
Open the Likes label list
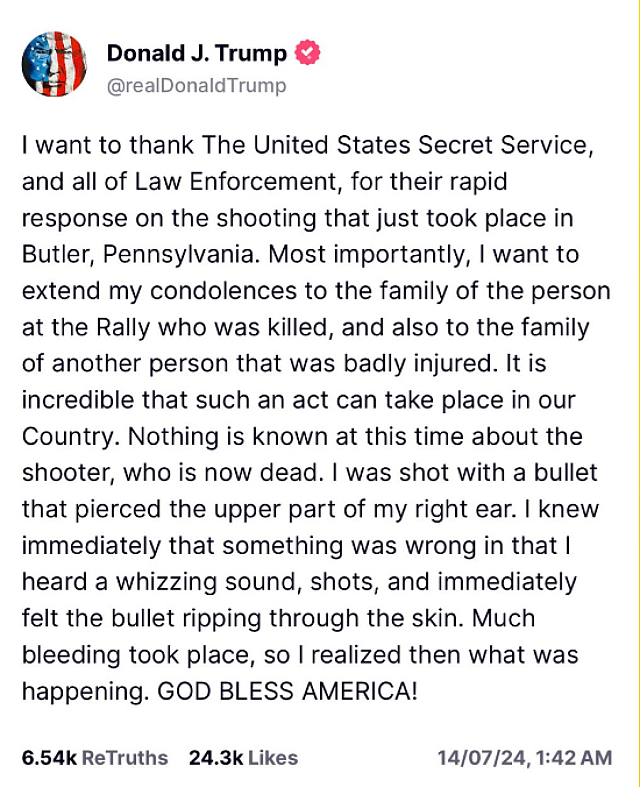273,757
